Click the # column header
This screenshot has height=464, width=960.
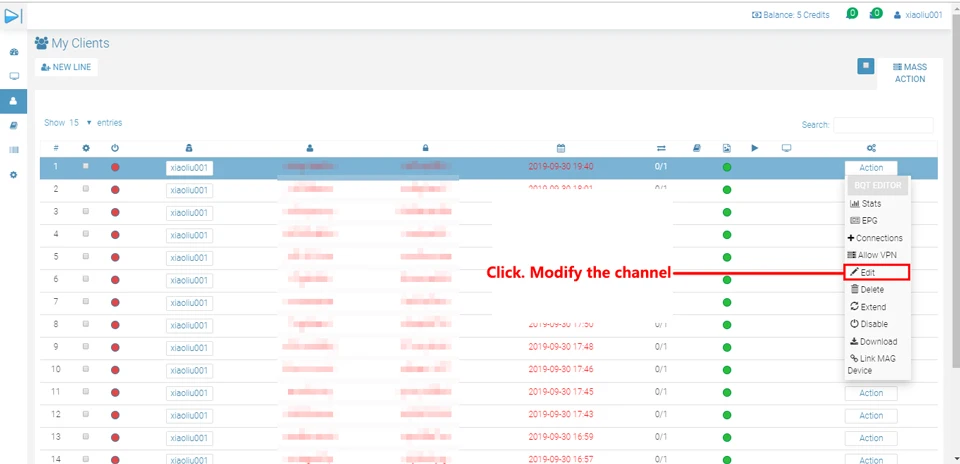[56, 148]
